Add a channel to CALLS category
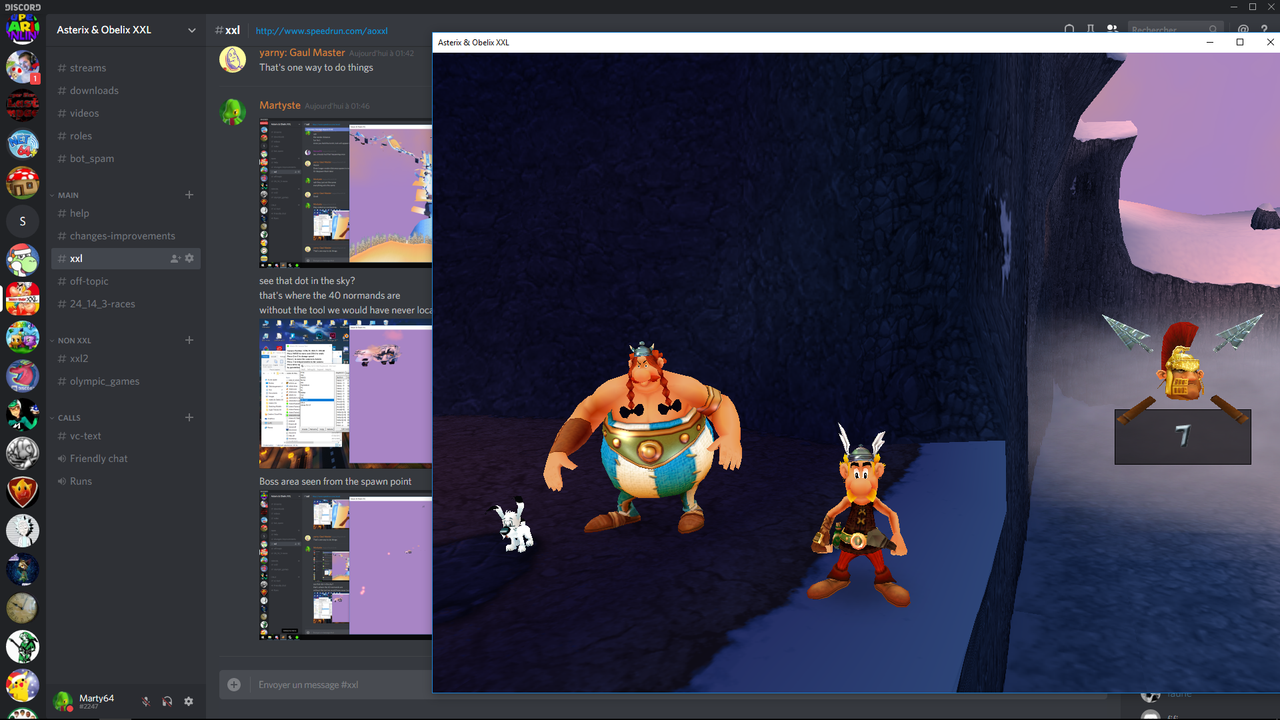This screenshot has width=1280, height=720. tap(189, 417)
